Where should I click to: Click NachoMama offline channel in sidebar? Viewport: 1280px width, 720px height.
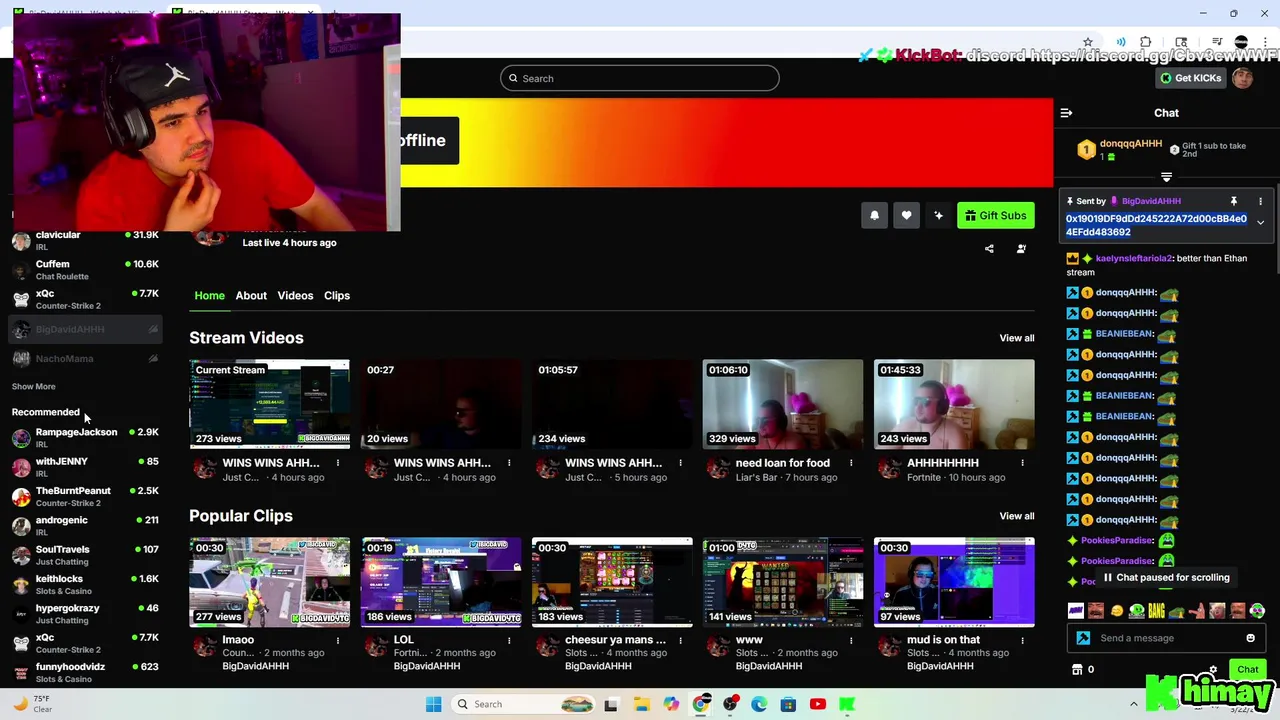coord(85,358)
